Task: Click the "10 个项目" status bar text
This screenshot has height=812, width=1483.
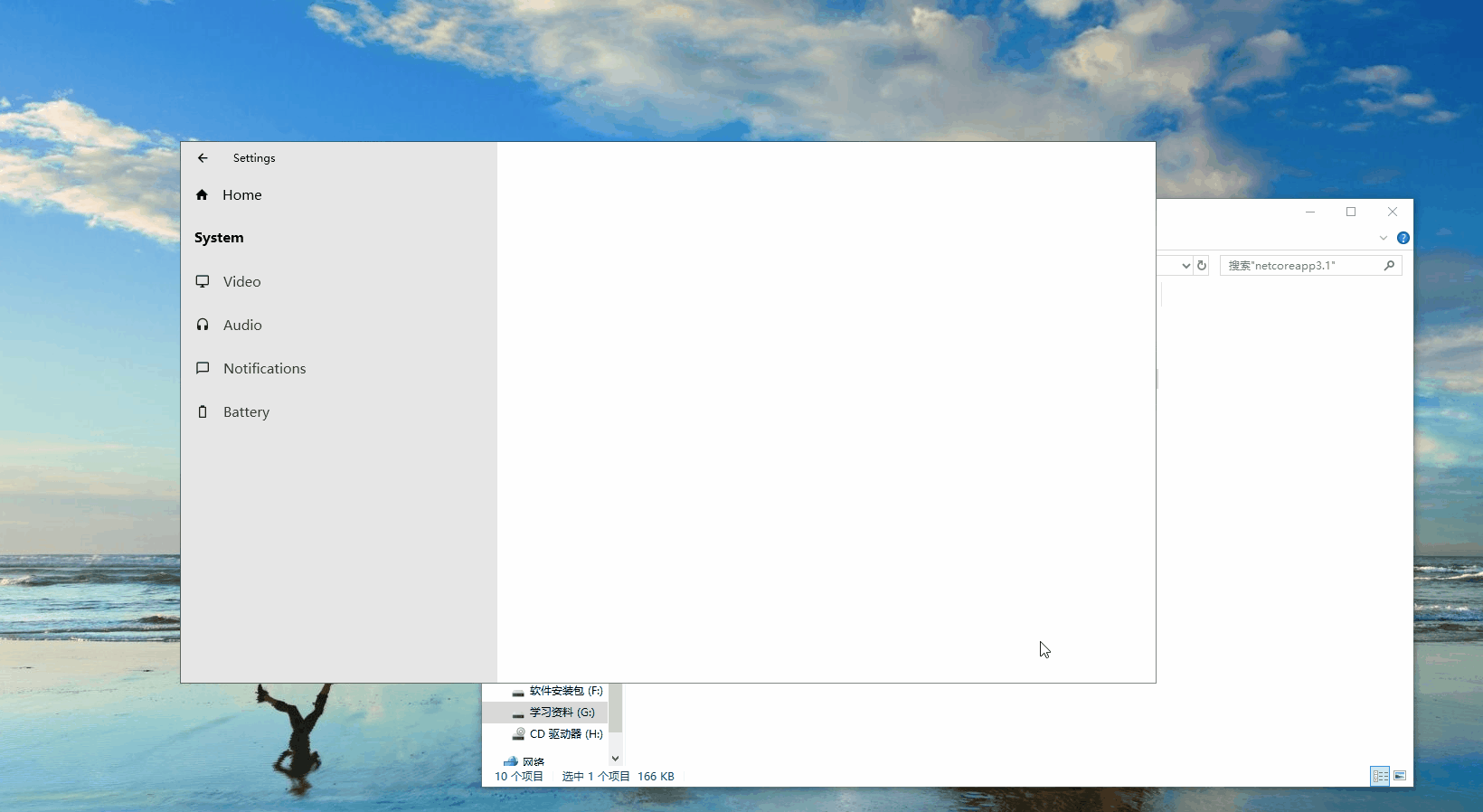Action: pyautogui.click(x=519, y=777)
